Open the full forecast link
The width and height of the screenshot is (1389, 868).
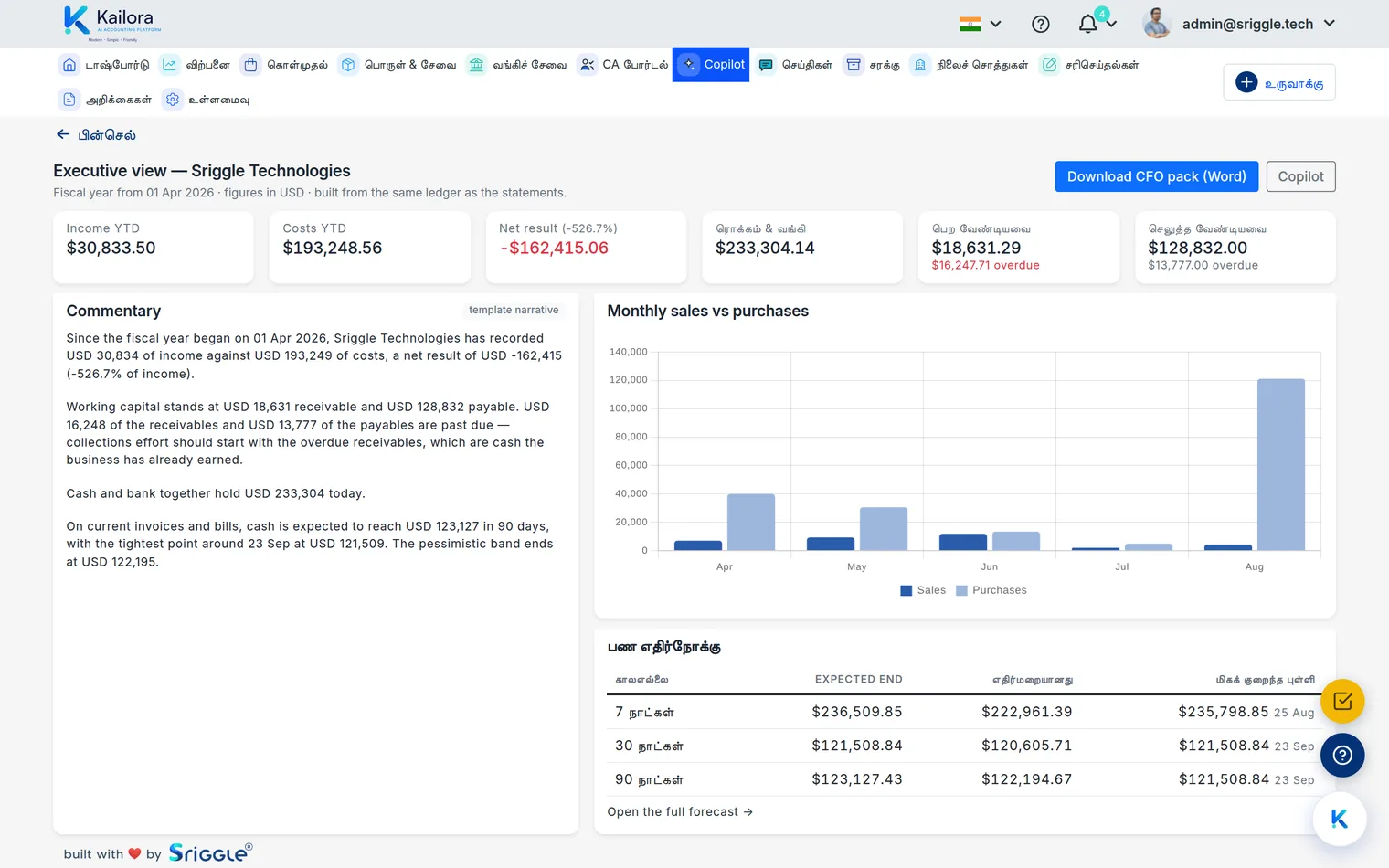(x=680, y=812)
